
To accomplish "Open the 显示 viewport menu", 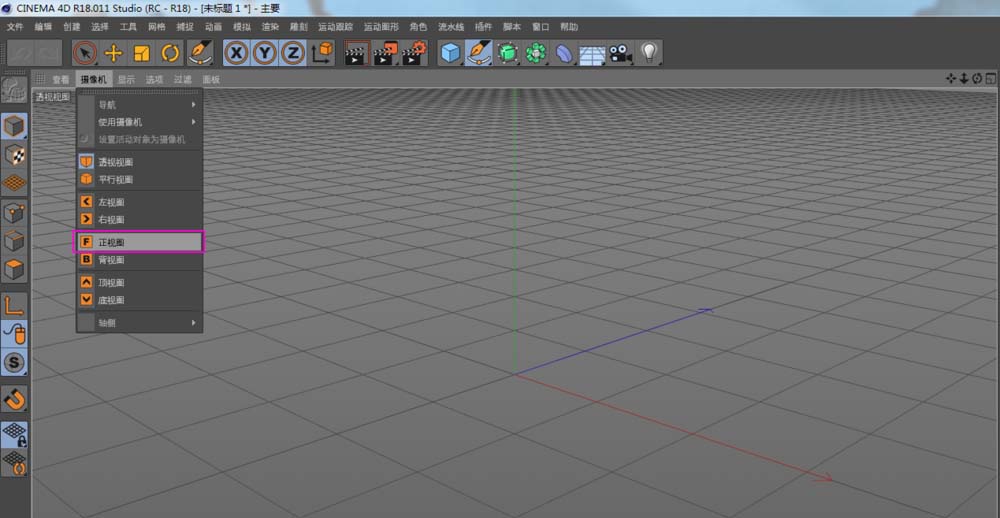I will click(126, 80).
